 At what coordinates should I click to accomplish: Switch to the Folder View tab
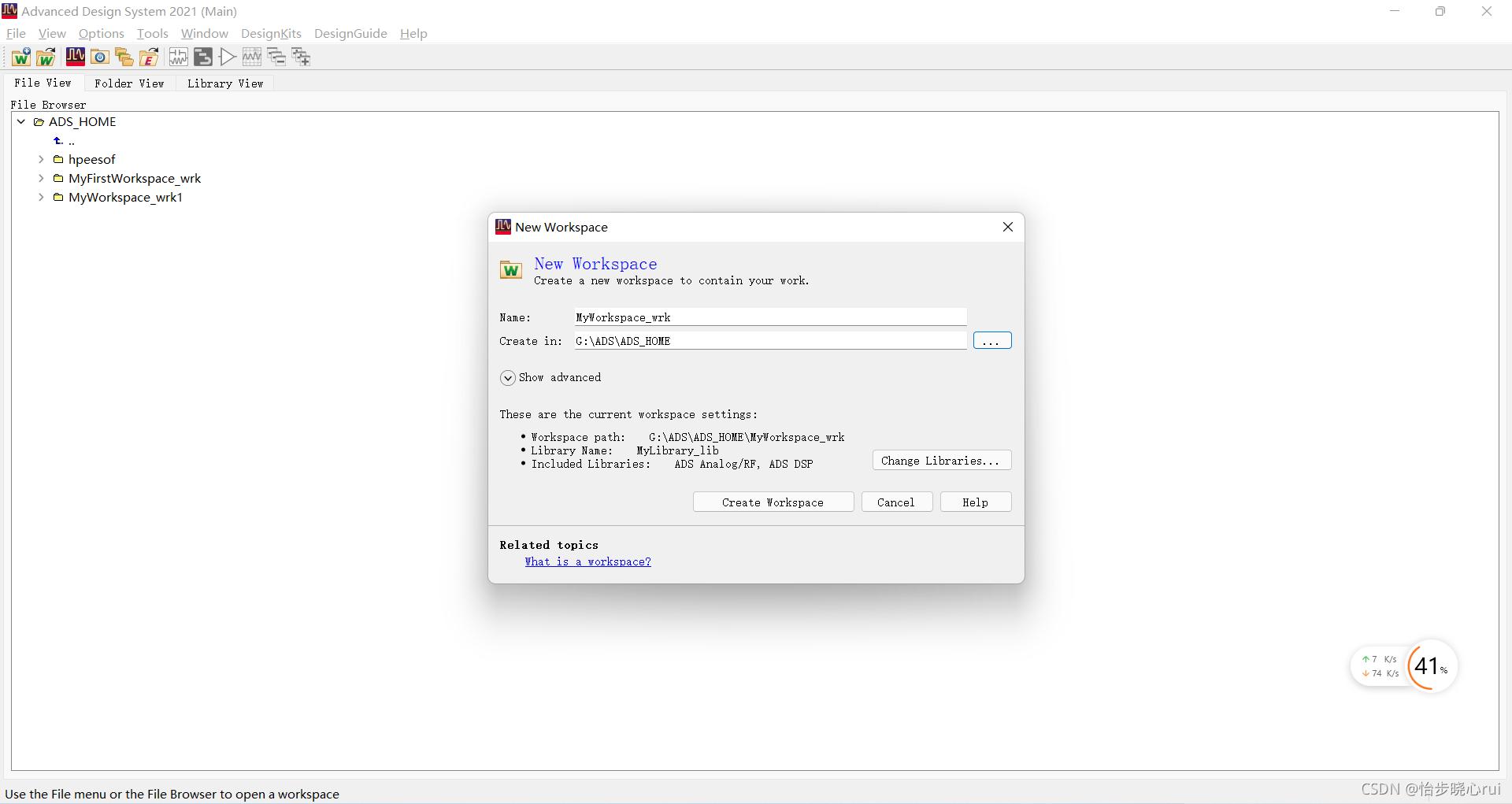click(x=129, y=83)
